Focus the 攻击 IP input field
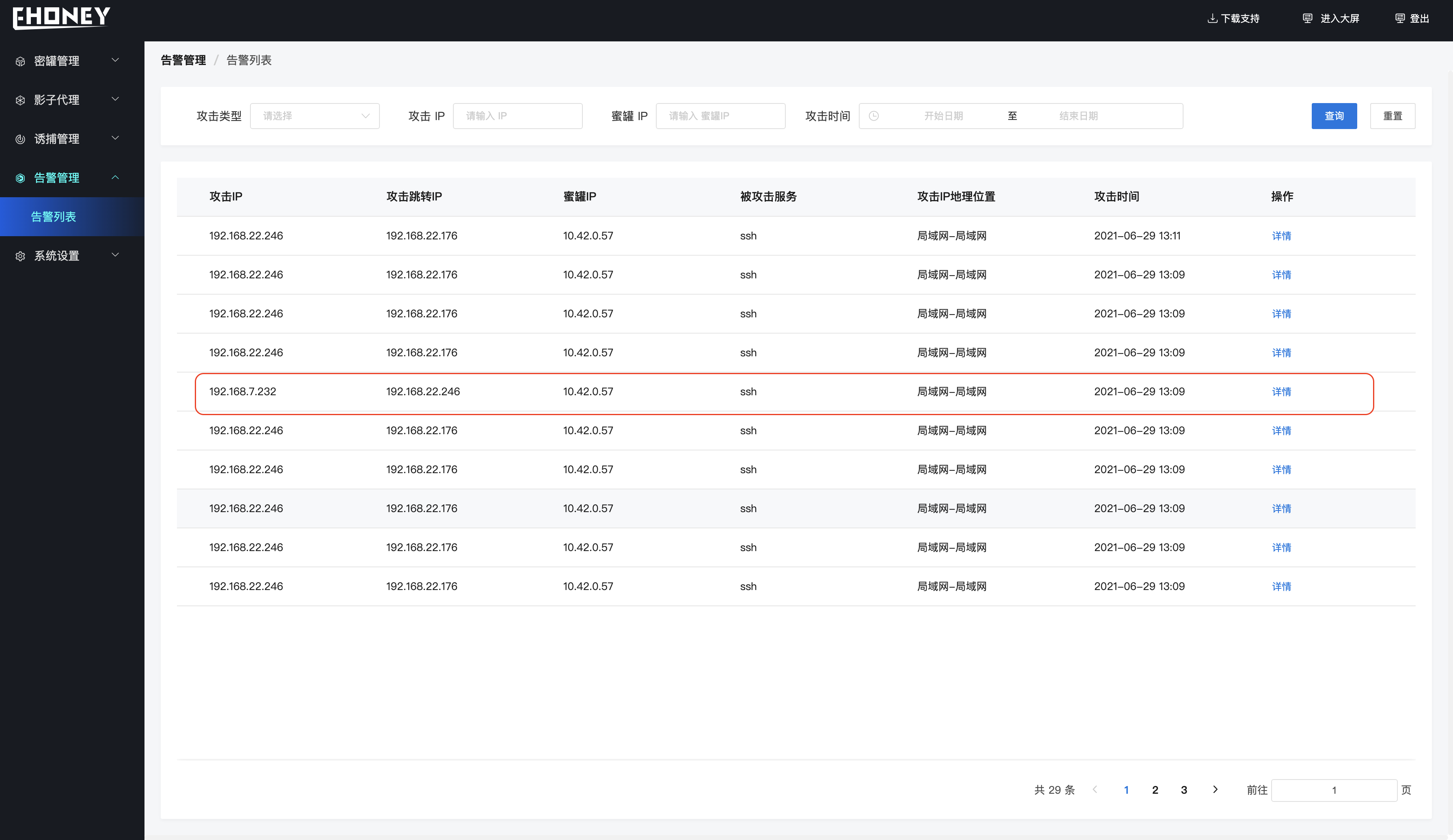Image resolution: width=1453 pixels, height=840 pixels. pos(518,116)
